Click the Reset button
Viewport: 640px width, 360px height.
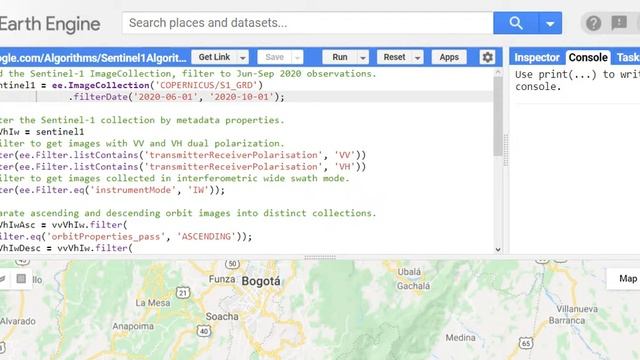394,57
